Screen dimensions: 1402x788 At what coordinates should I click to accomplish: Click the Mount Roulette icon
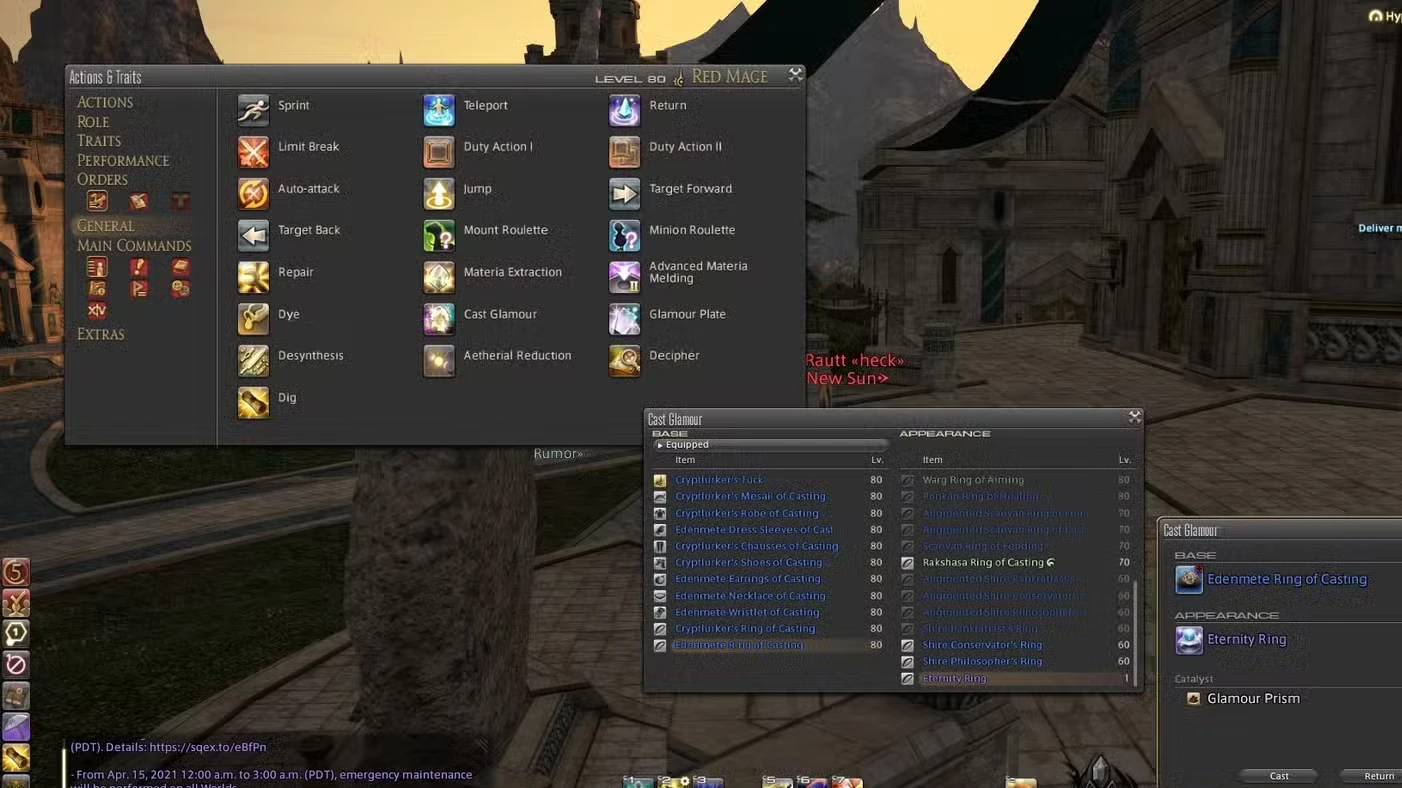(x=439, y=235)
